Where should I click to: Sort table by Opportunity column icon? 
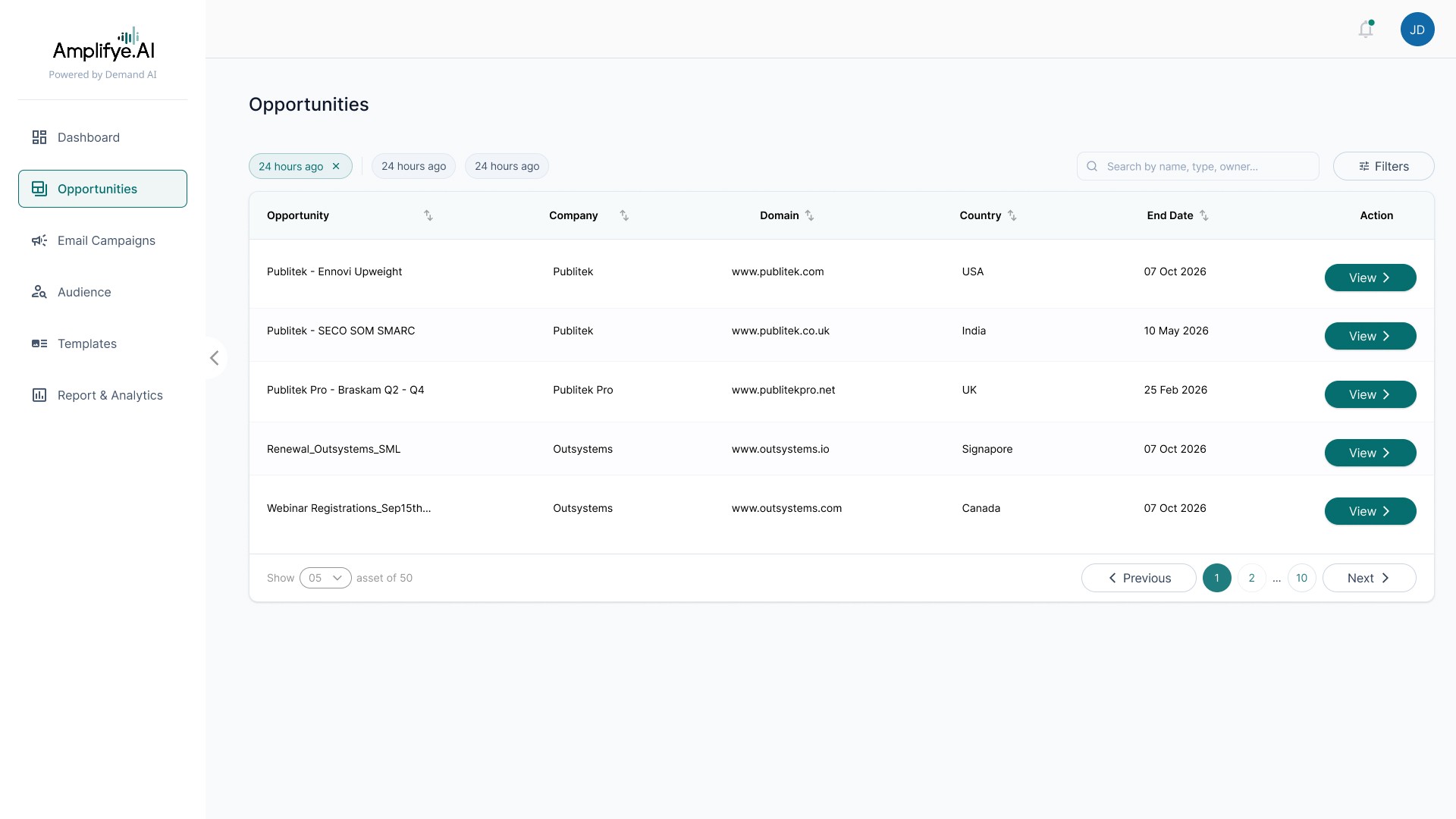point(428,215)
